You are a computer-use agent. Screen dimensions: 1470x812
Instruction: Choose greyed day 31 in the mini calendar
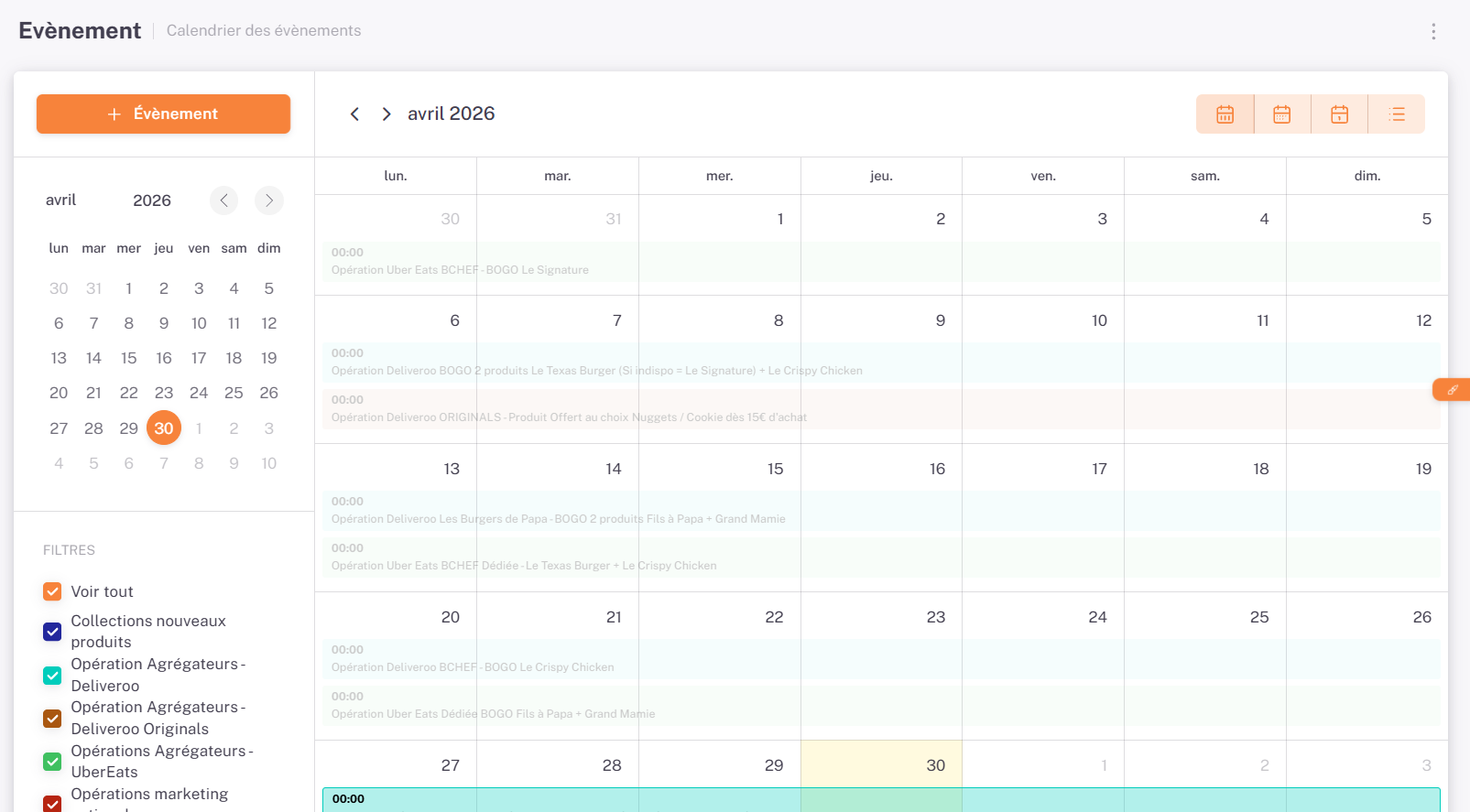[x=93, y=288]
